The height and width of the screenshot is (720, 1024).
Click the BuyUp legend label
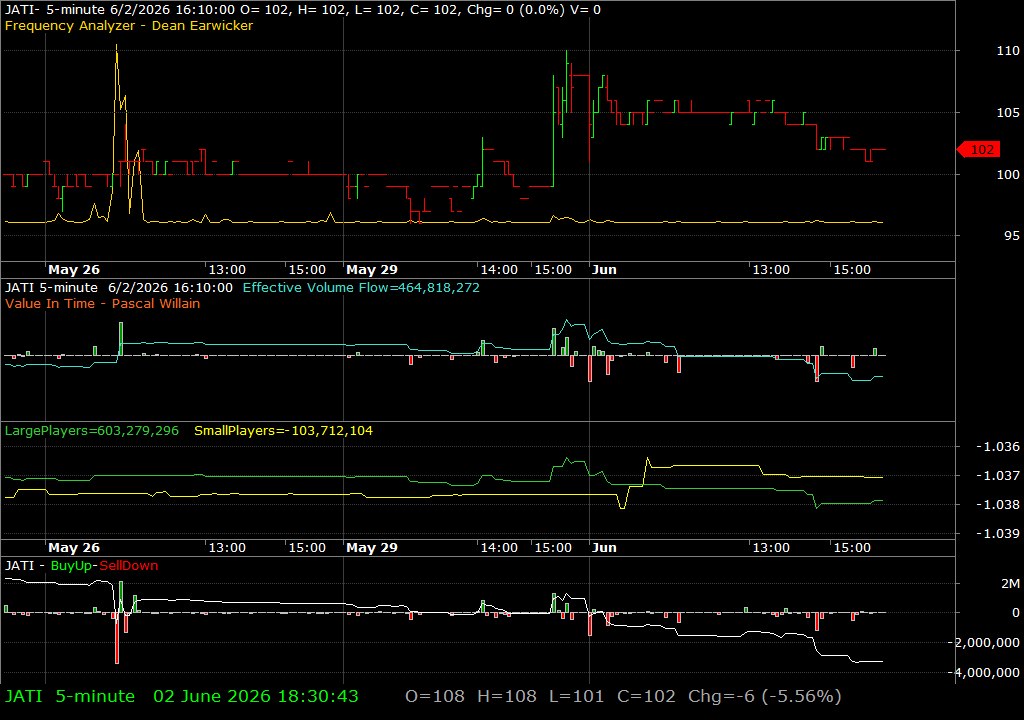tap(71, 566)
